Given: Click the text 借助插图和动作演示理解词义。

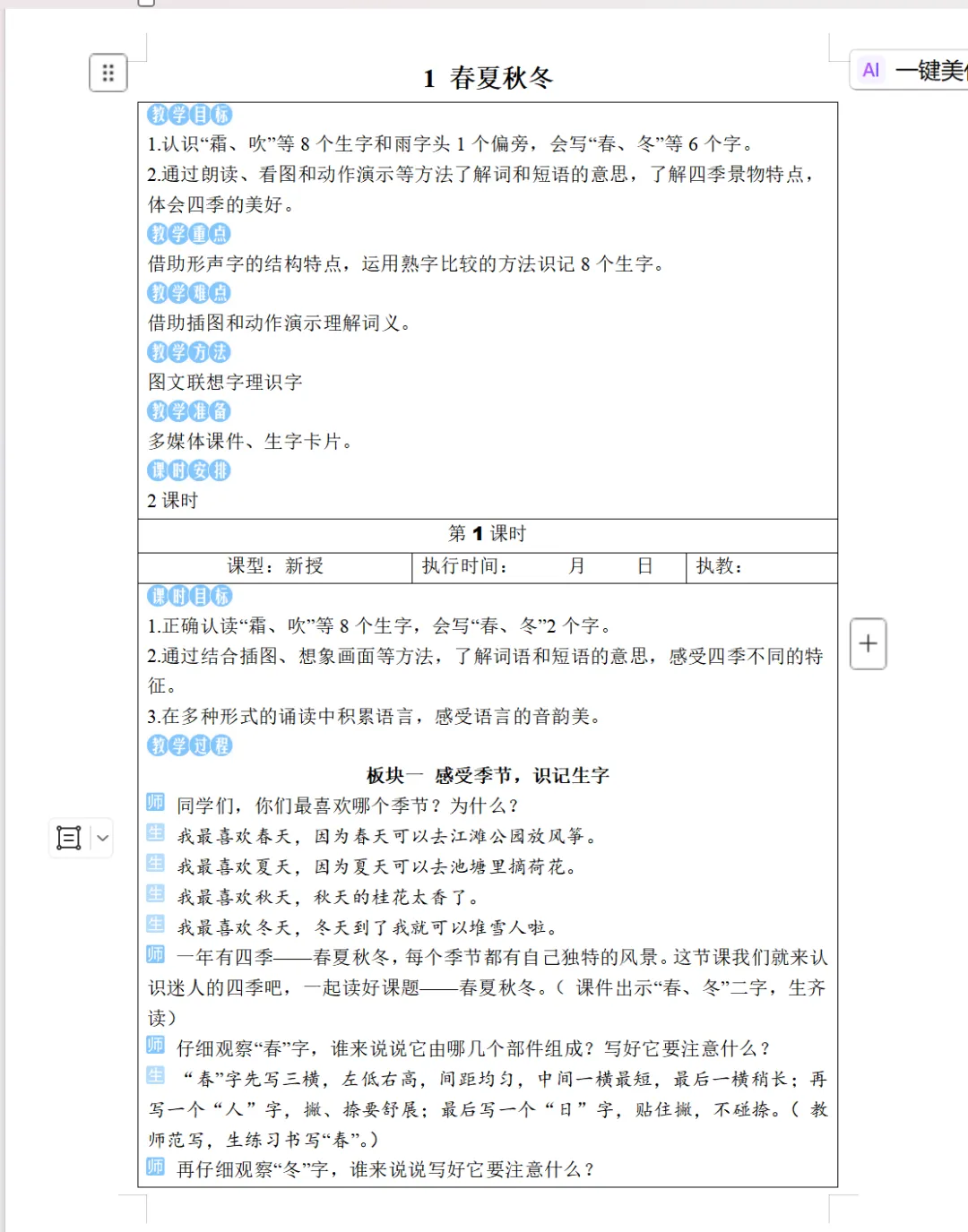Looking at the screenshot, I should [281, 323].
